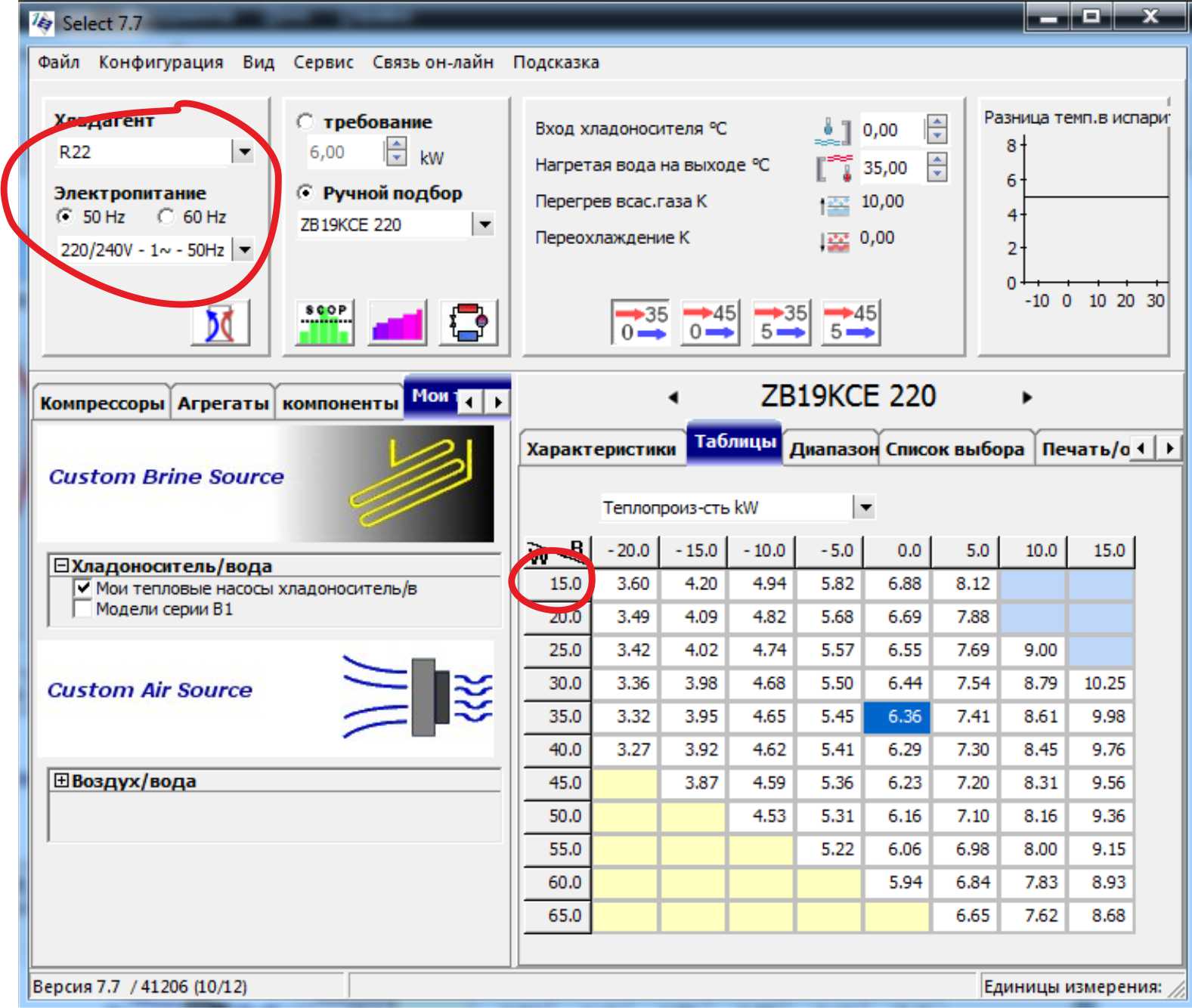Select the 0 to 35 operating condition preset
Image resolution: width=1192 pixels, height=1008 pixels.
[641, 323]
